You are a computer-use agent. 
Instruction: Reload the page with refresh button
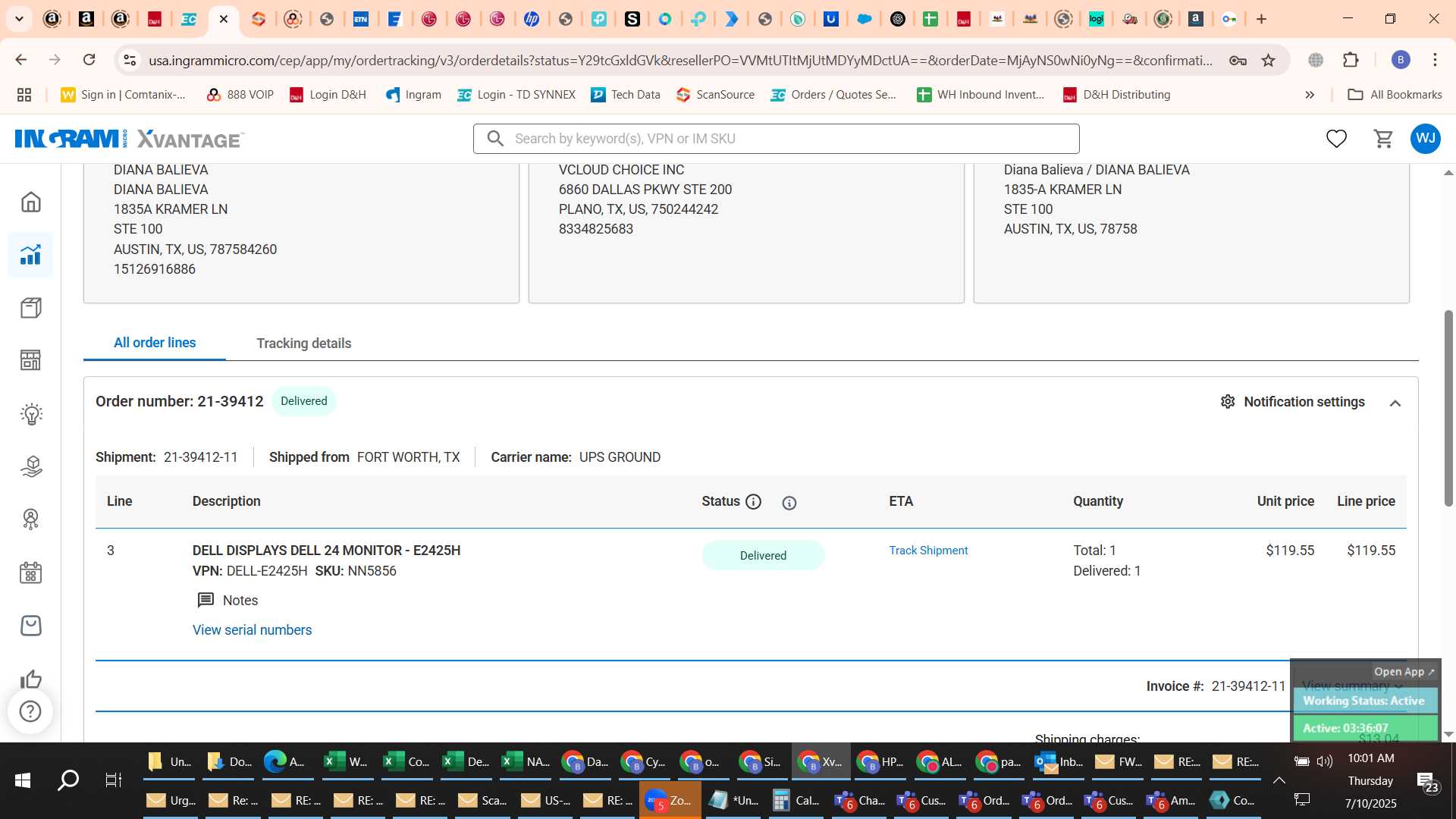click(89, 60)
